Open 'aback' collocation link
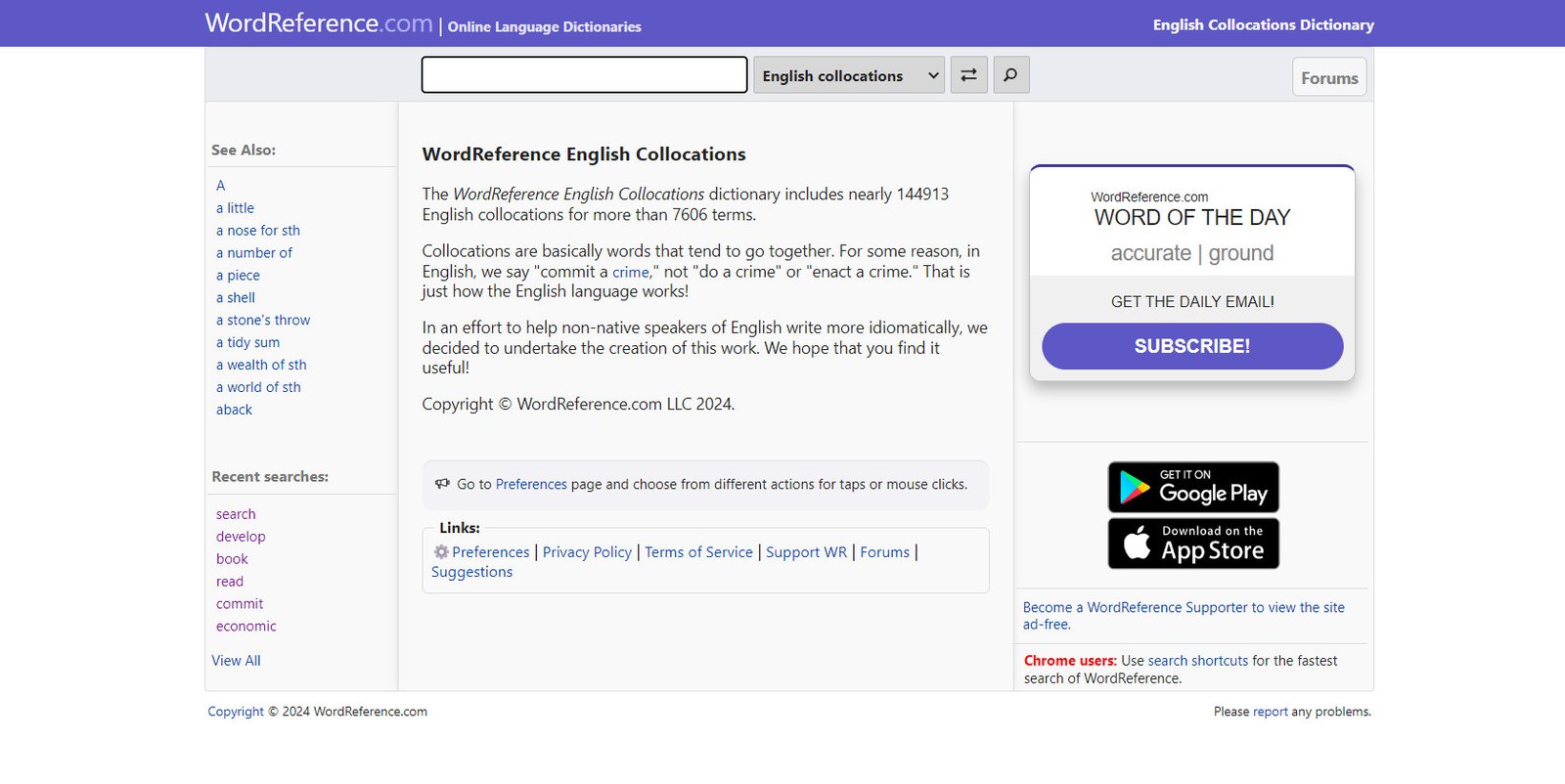This screenshot has height=784, width=1565. tap(234, 411)
